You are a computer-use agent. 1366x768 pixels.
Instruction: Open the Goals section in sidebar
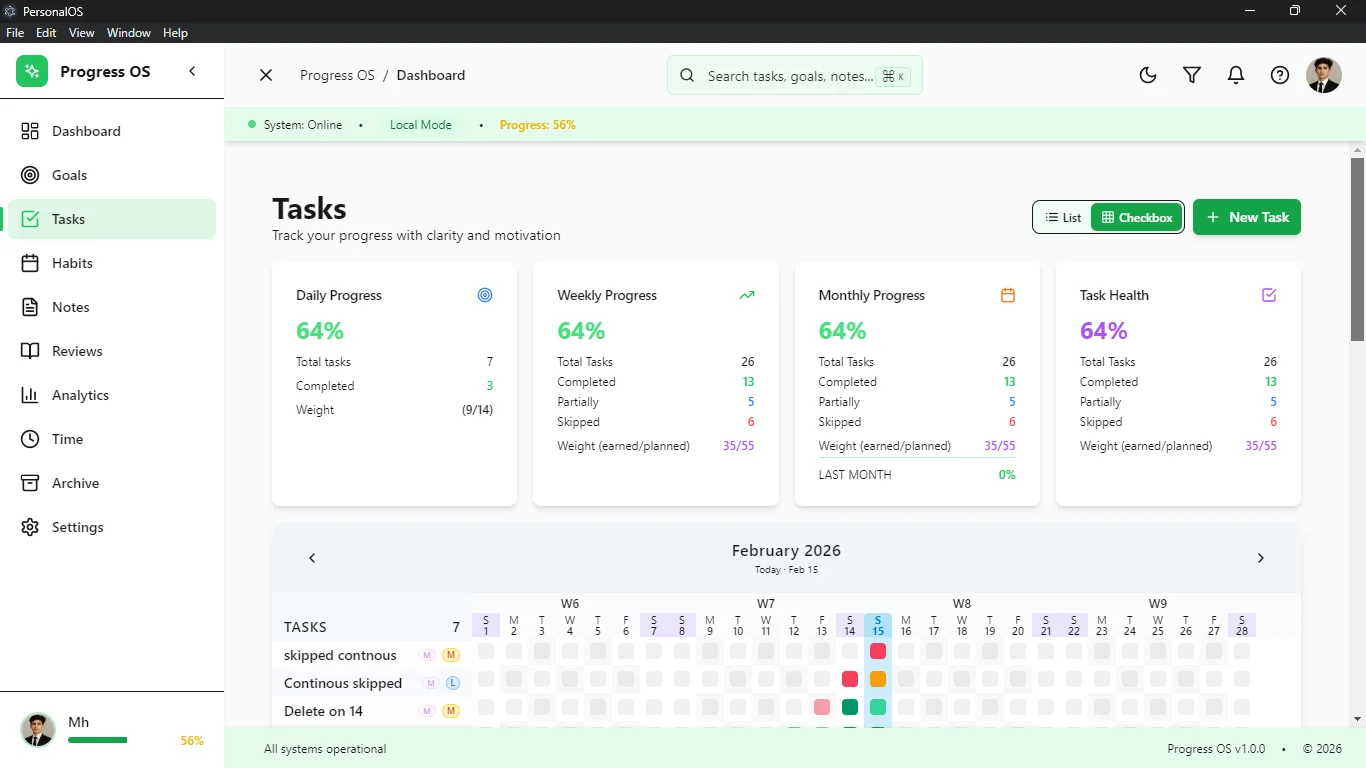tap(112, 175)
